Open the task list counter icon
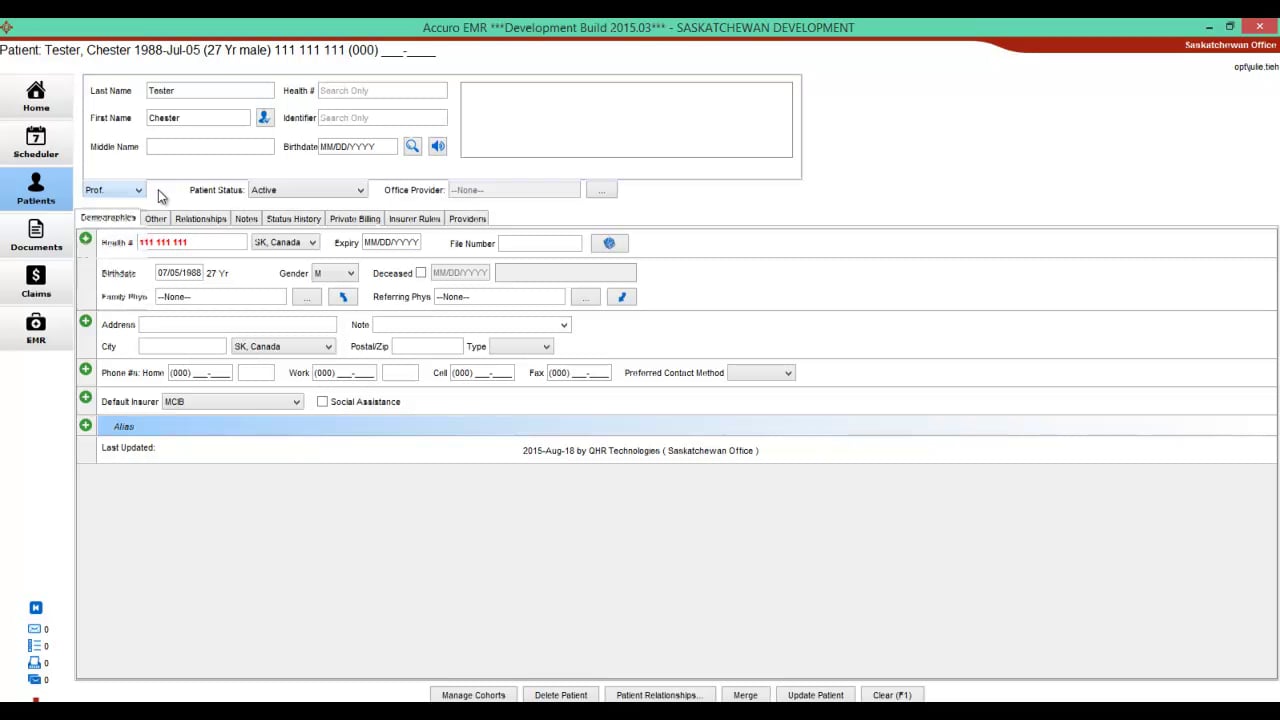 pyautogui.click(x=34, y=646)
